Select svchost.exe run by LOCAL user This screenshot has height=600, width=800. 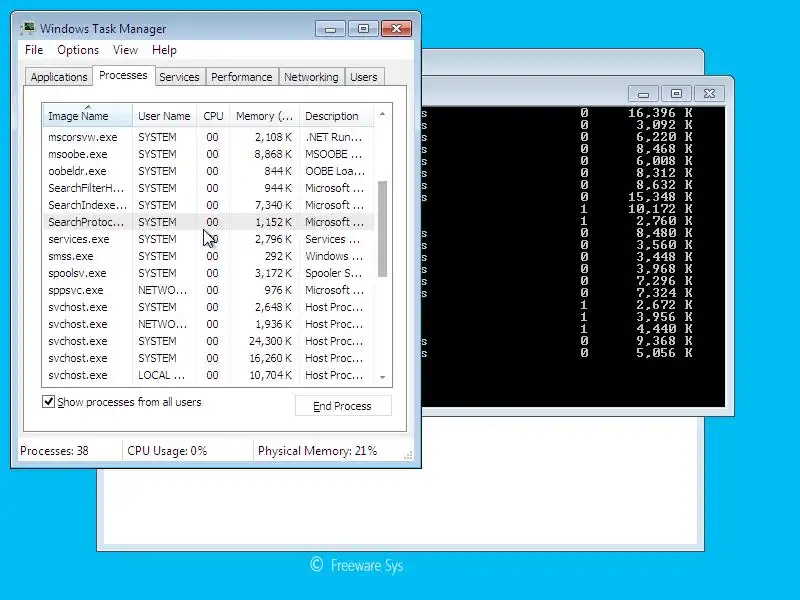[x=208, y=375]
